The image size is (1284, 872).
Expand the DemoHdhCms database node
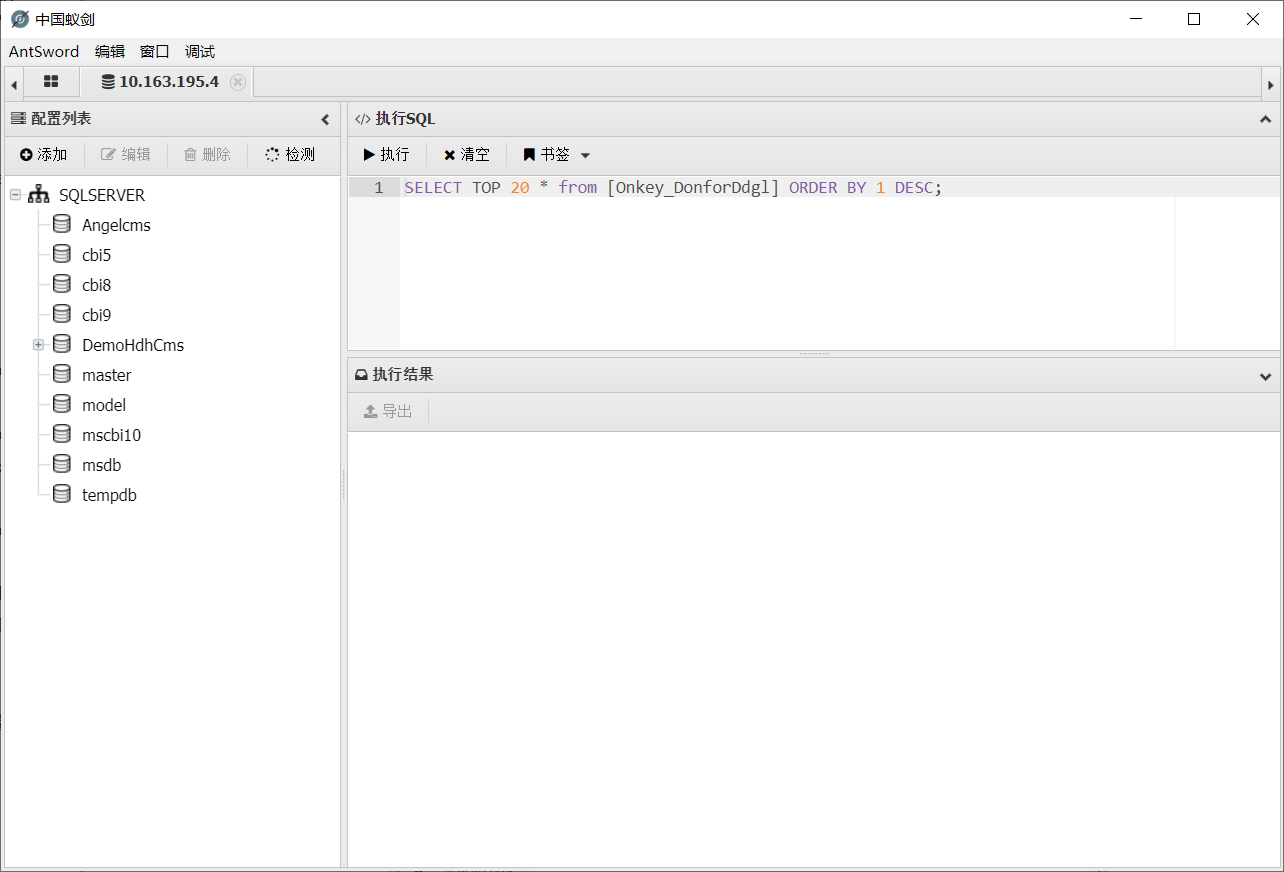point(39,345)
